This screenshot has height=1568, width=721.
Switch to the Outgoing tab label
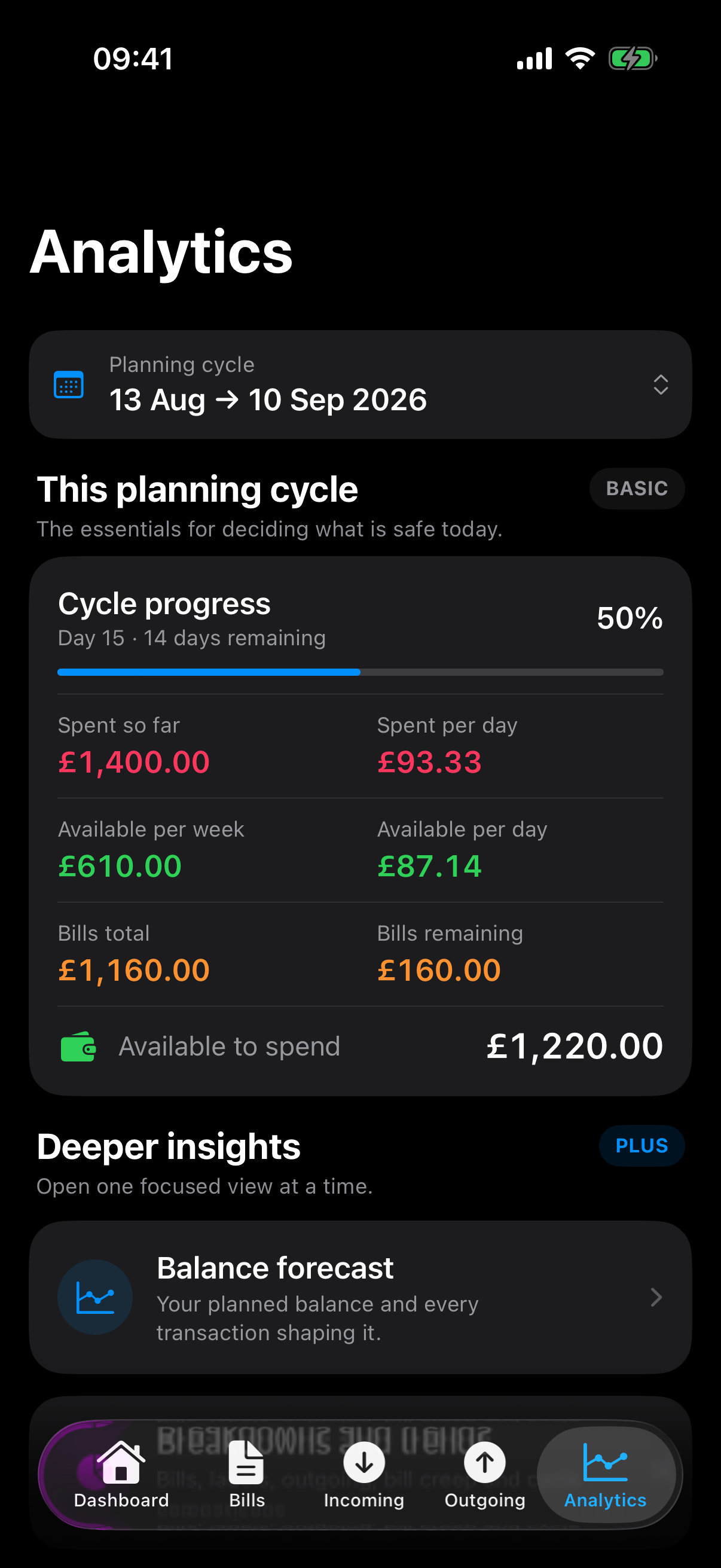[x=485, y=1500]
